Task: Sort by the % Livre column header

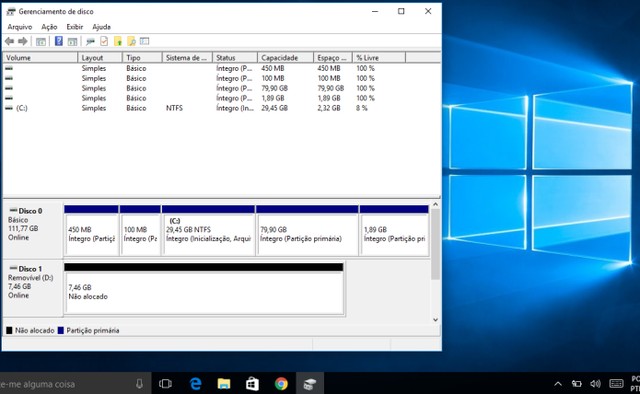Action: click(x=379, y=58)
